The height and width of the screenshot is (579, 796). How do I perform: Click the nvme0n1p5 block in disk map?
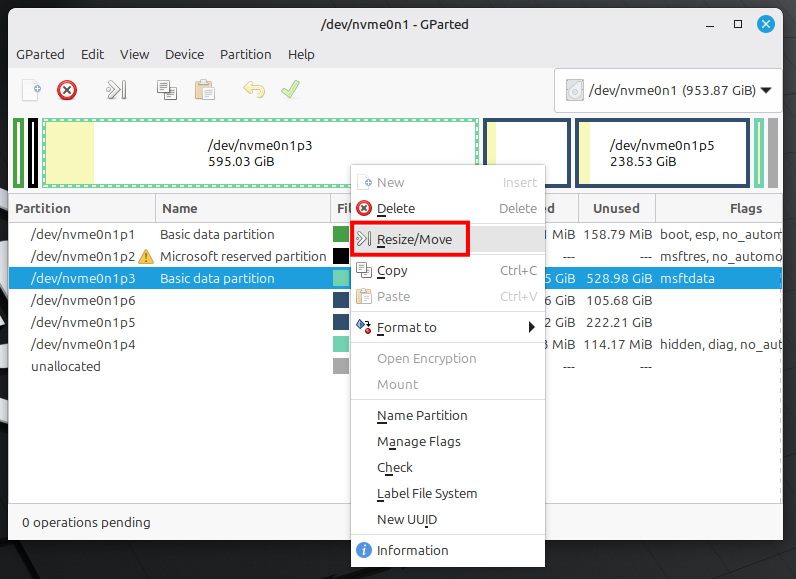pyautogui.click(x=662, y=153)
